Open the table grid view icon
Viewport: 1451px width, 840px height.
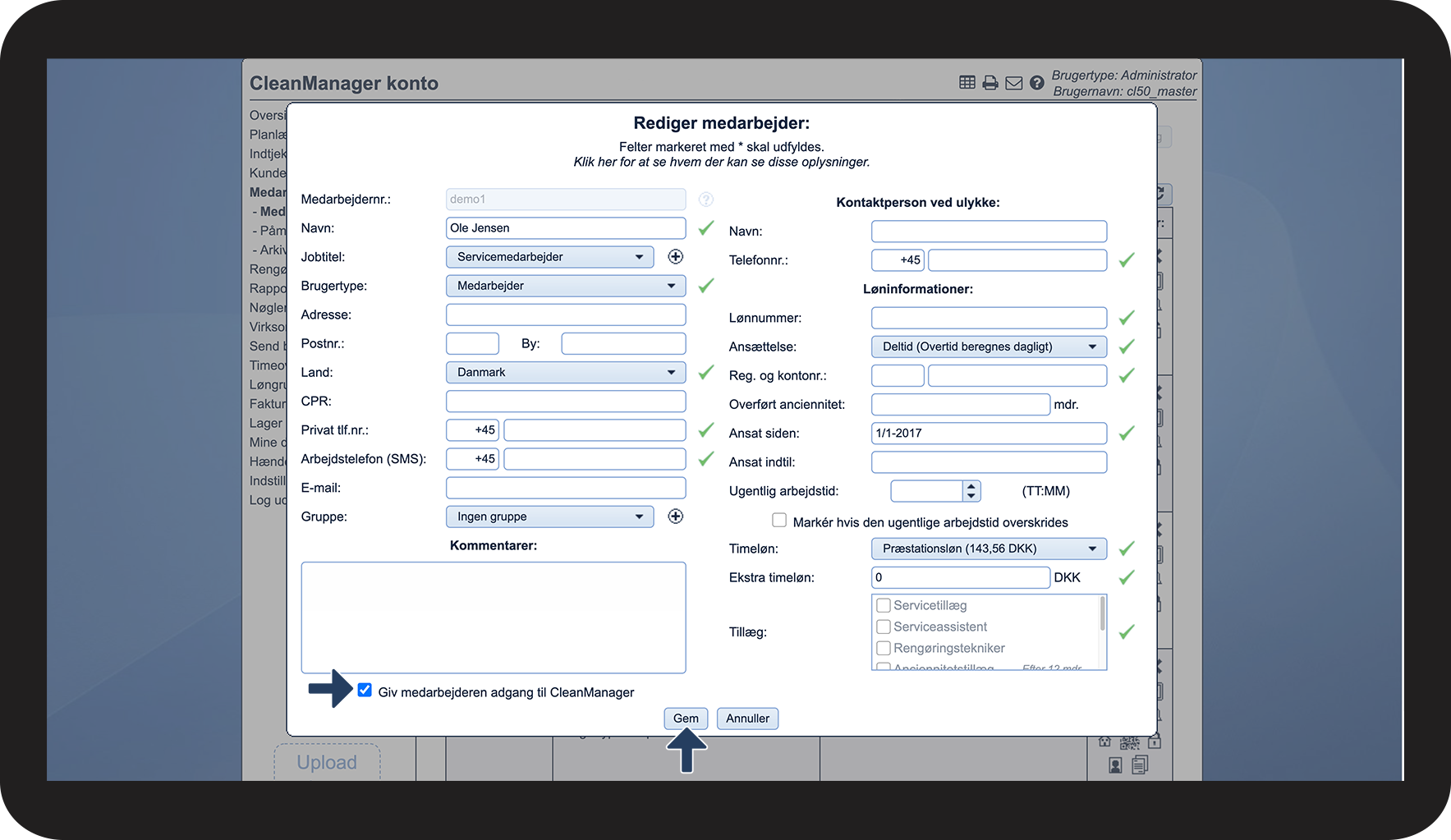(967, 82)
